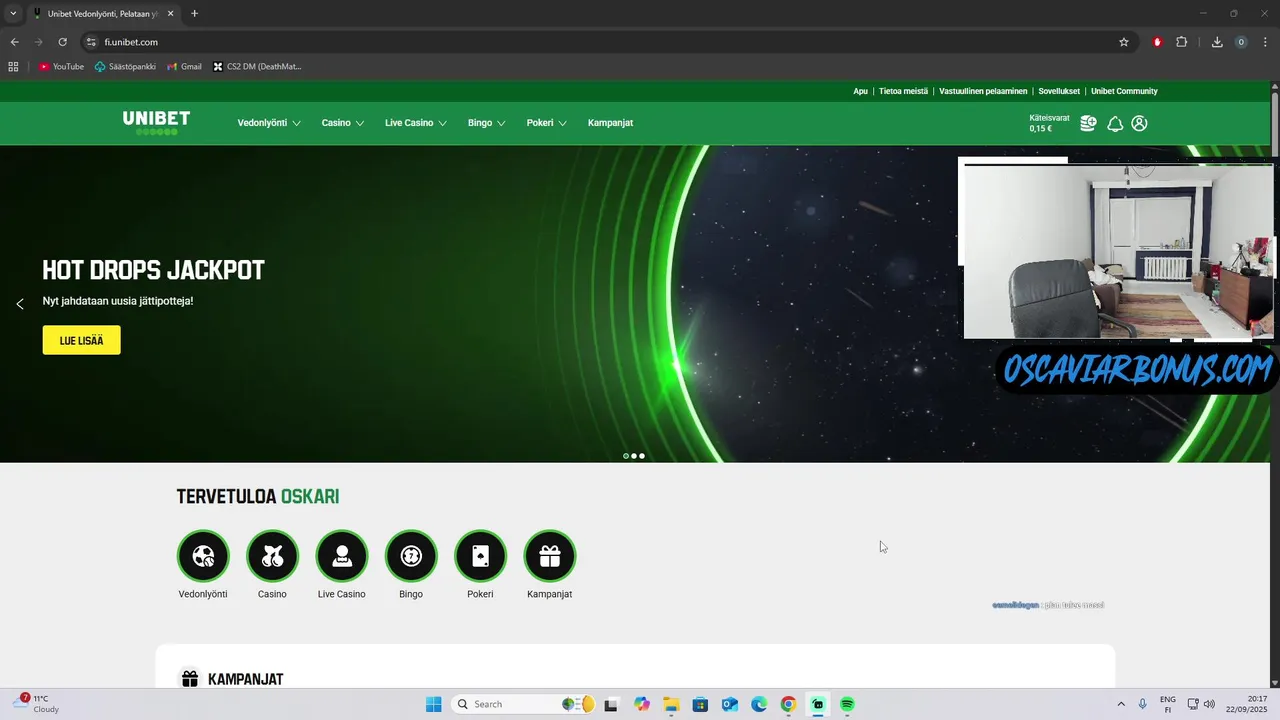Expand the Live Casino navigation menu
Screen dimensions: 1280x720
point(416,123)
